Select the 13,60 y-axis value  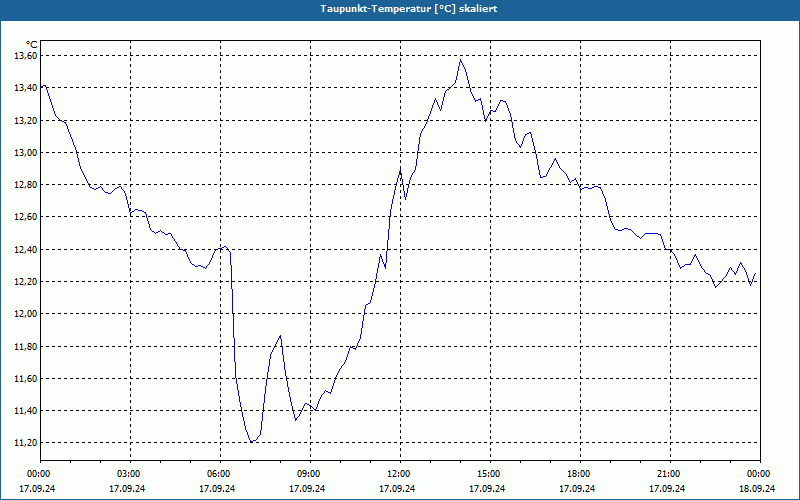click(x=25, y=56)
